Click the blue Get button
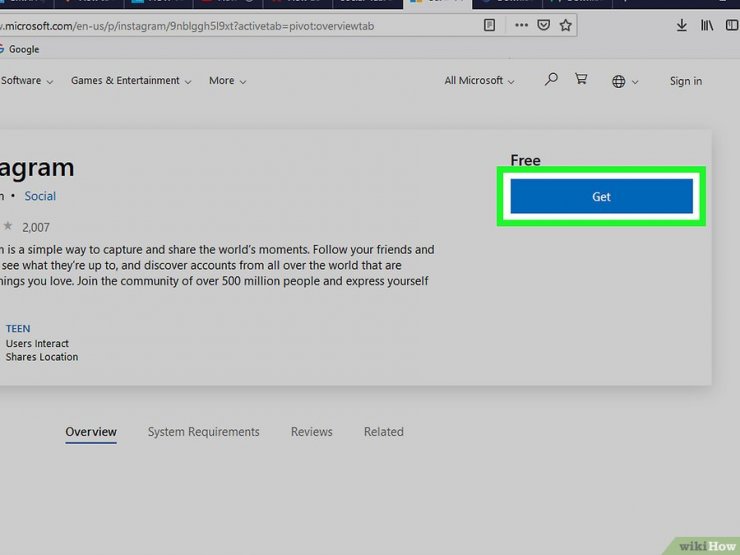Viewport: 740px width, 555px height. point(601,196)
